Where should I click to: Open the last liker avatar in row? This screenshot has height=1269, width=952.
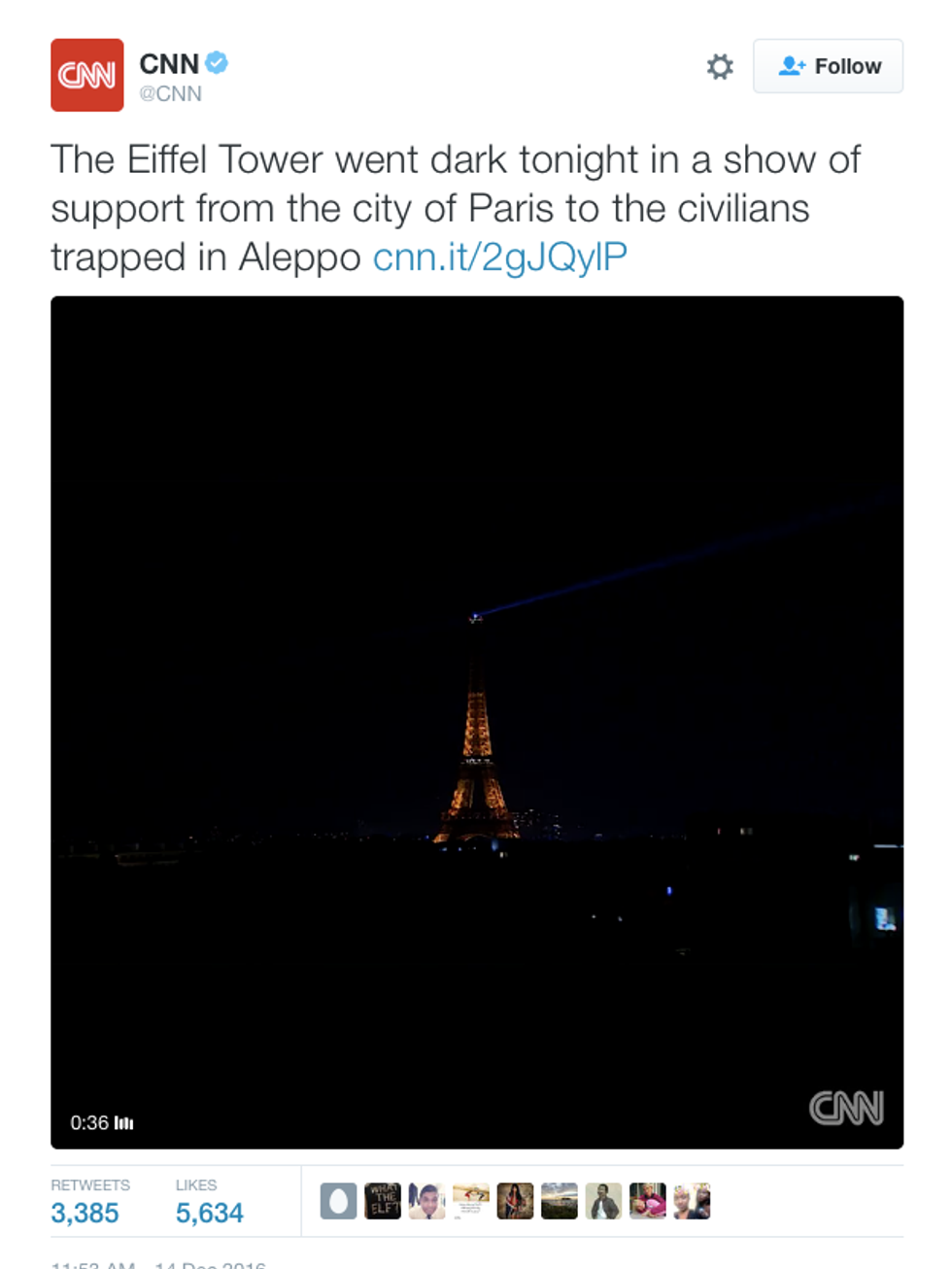click(x=692, y=1201)
